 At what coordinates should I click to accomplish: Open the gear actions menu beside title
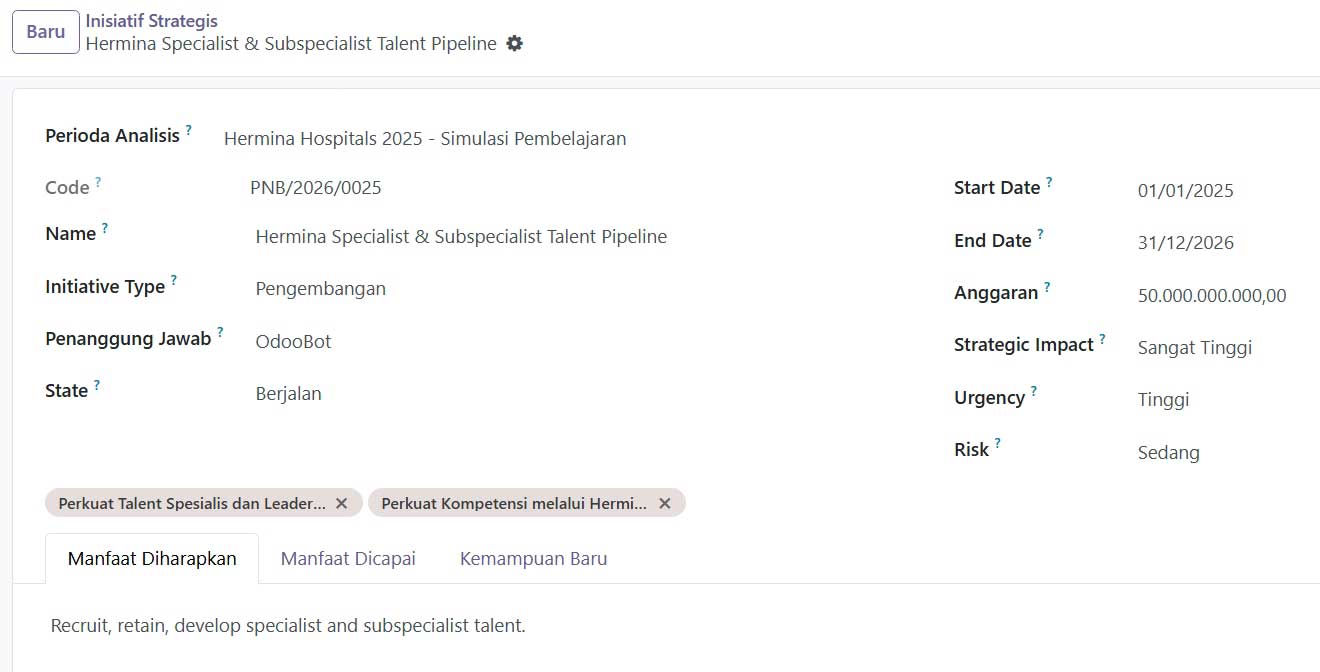(x=514, y=43)
